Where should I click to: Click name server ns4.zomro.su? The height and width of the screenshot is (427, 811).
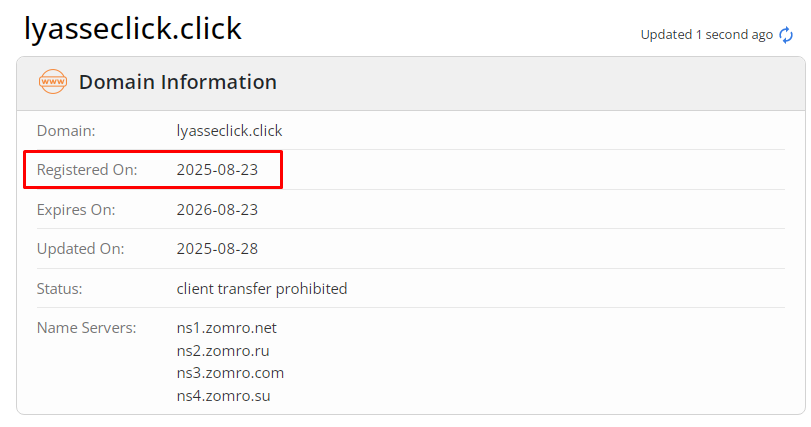point(223,396)
